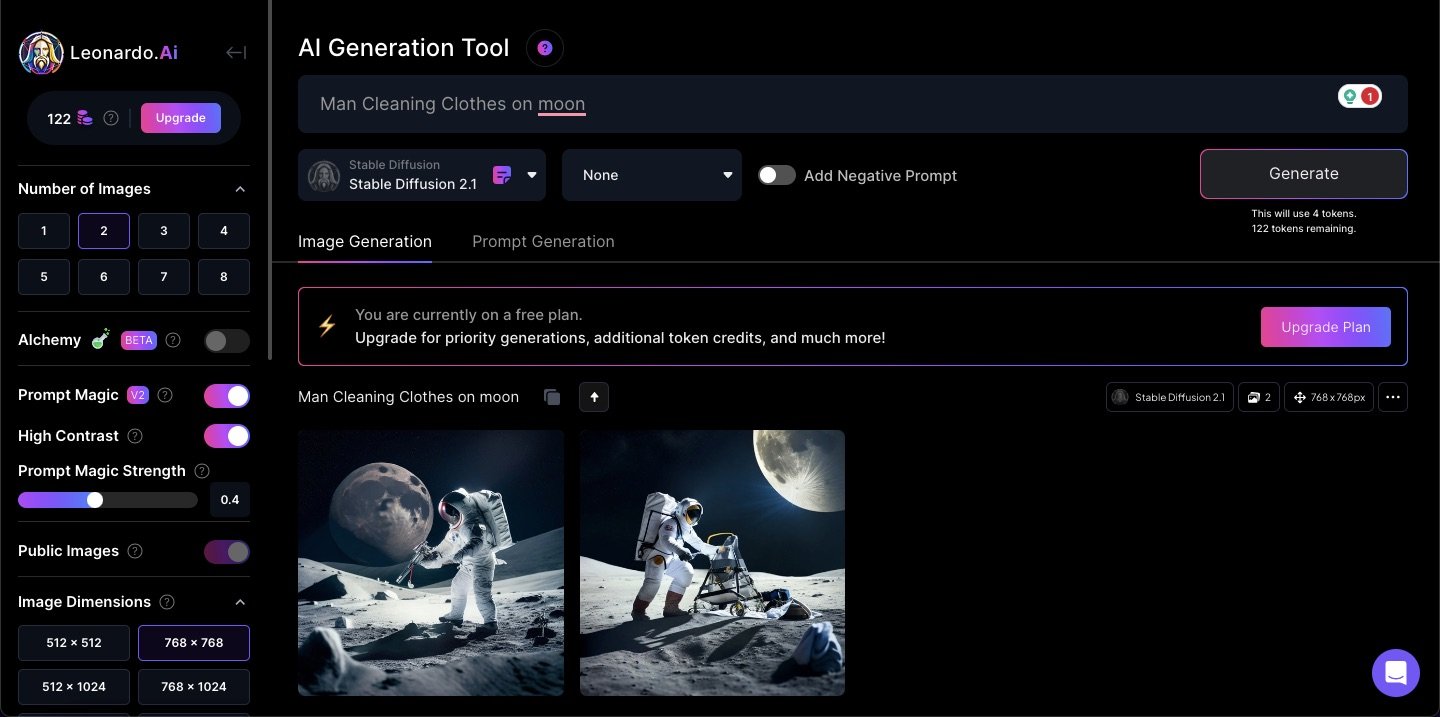Open the None style dropdown
The width and height of the screenshot is (1440, 717).
(x=652, y=175)
